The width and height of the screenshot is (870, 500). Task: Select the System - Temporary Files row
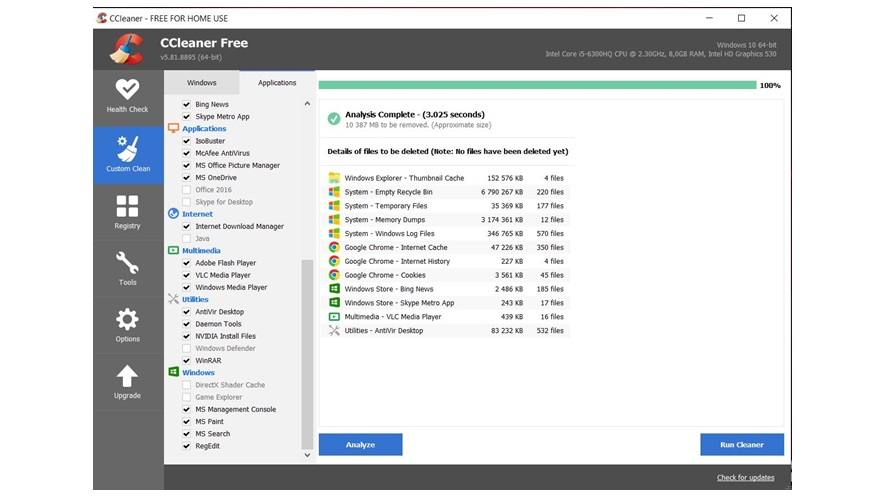tap(446, 205)
